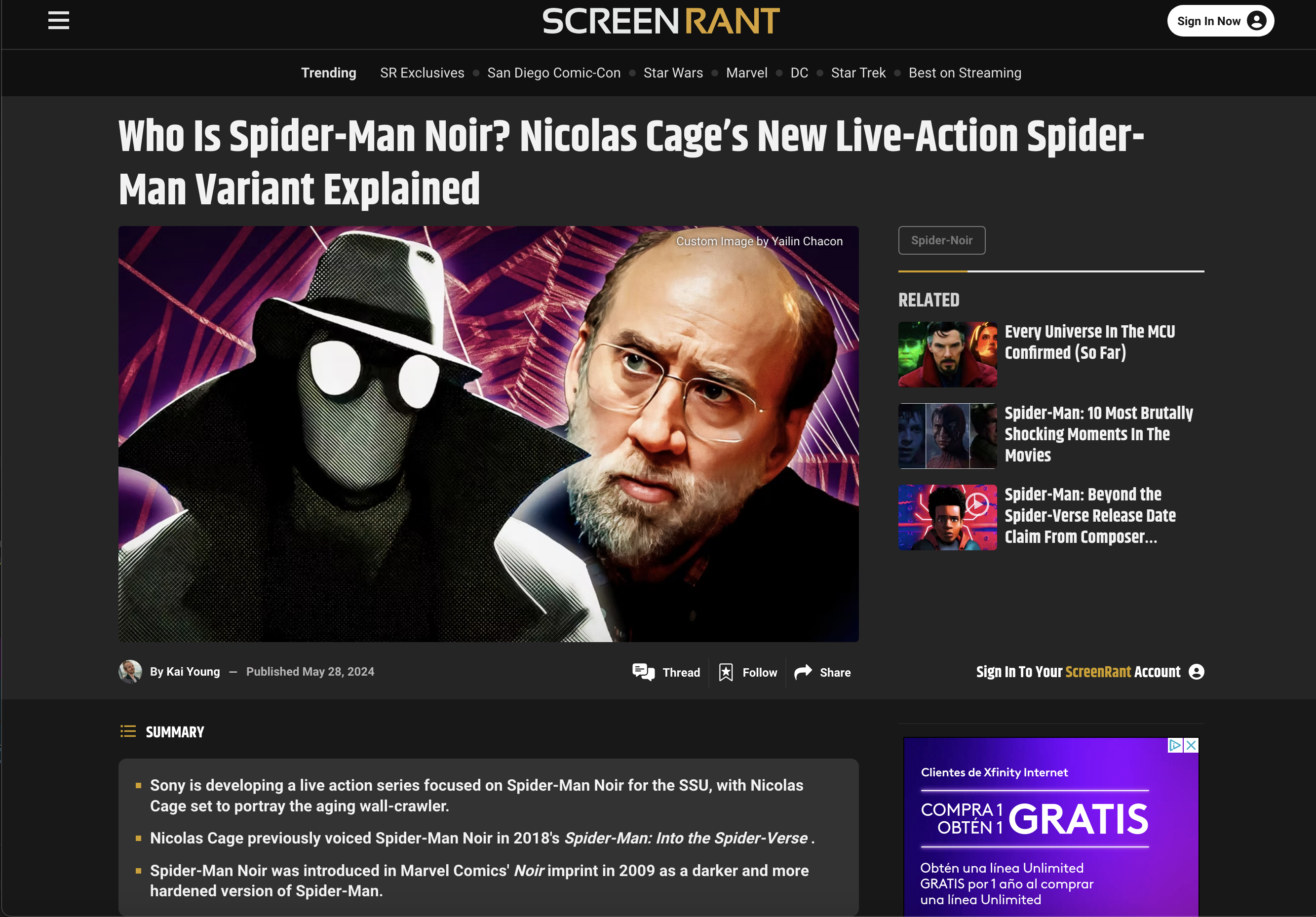Go to Marvel trending section
The image size is (1316, 917).
(746, 73)
